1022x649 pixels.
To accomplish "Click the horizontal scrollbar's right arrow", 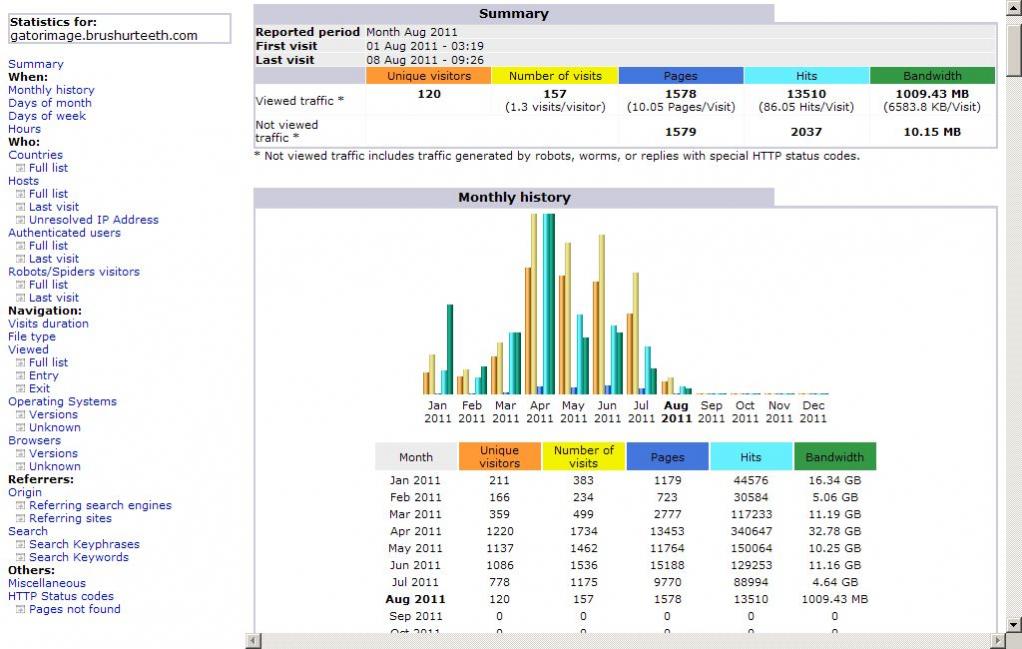I will (997, 640).
